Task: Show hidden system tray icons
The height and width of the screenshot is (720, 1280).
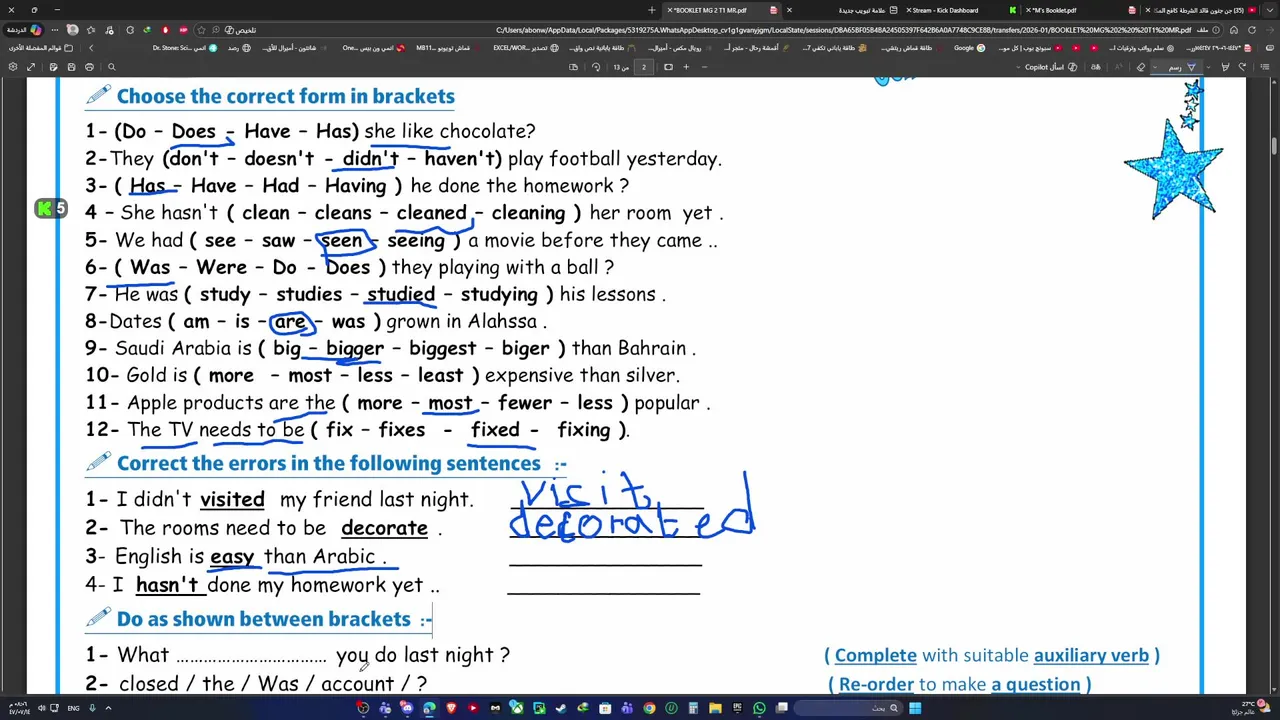Action: 108,708
